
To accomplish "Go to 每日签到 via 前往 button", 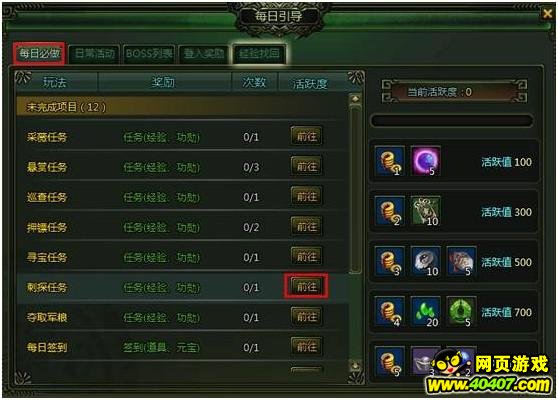I will coord(306,346).
